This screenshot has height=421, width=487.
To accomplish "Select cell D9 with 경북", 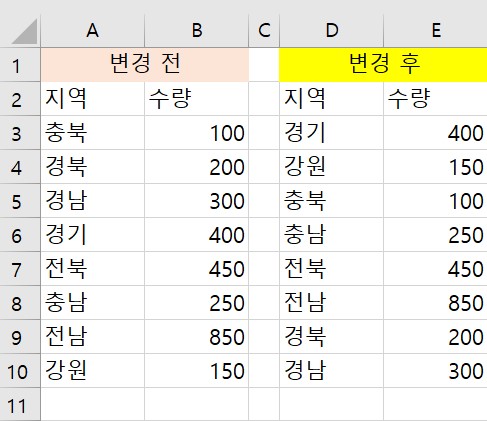I will click(x=332, y=337).
